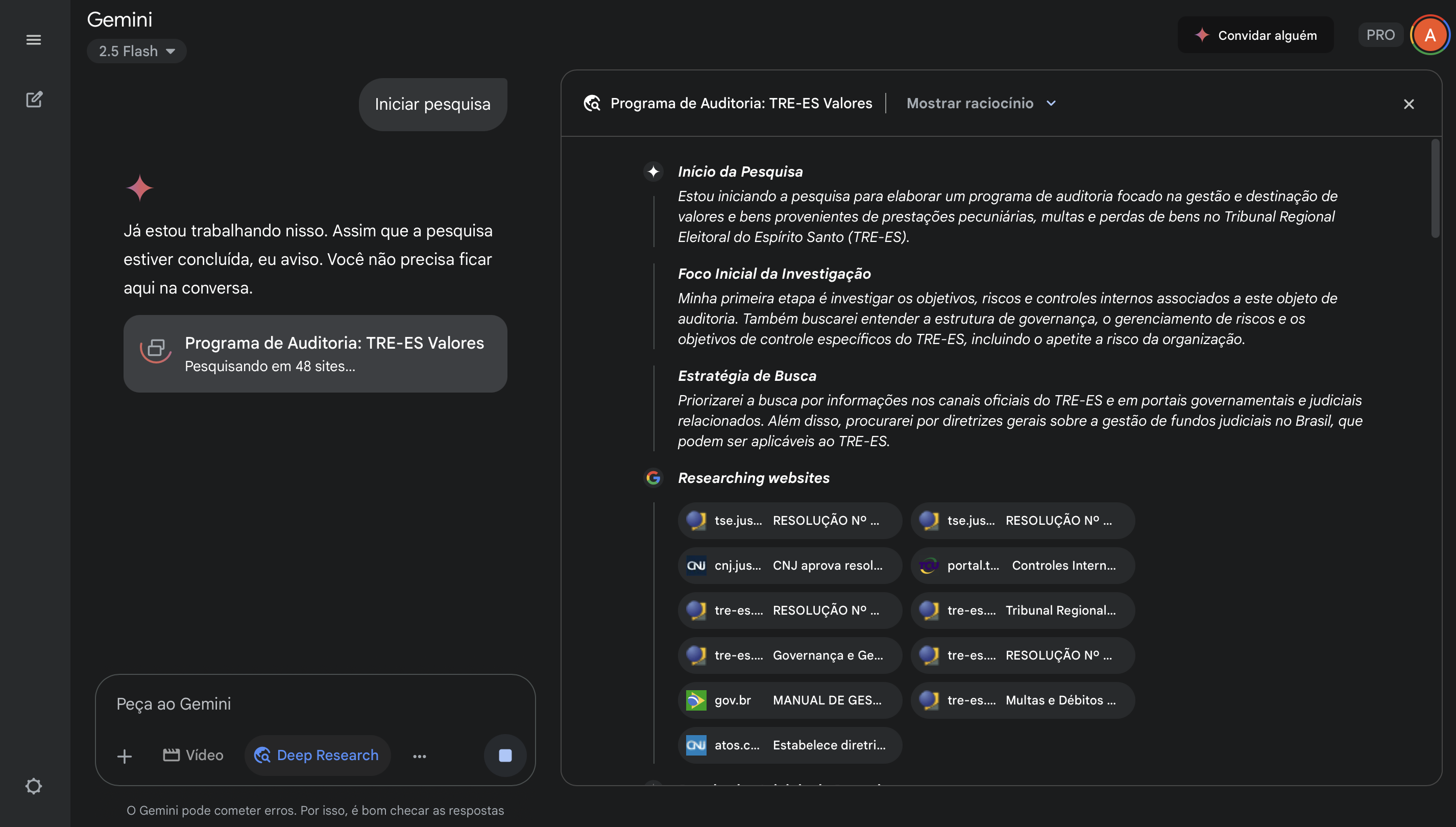This screenshot has width=1456, height=827.
Task: Open the cnj.jus CNJ aprova resol source chip
Action: click(789, 565)
